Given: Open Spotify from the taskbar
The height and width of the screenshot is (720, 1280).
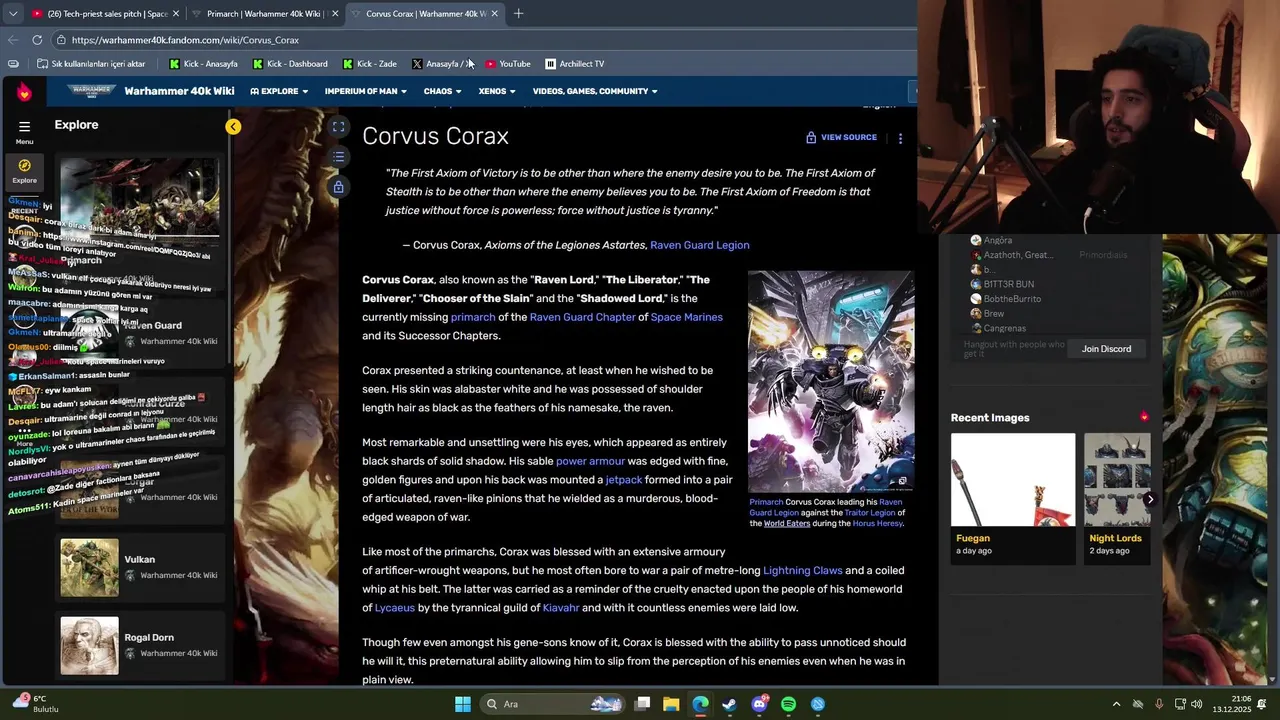Looking at the screenshot, I should point(788,704).
